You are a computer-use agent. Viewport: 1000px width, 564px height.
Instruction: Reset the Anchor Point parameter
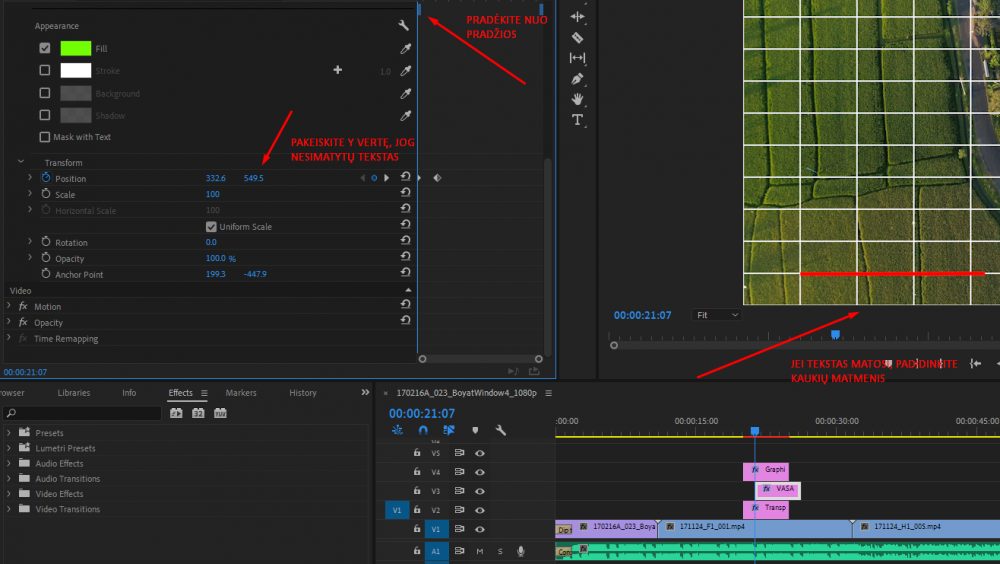(x=405, y=274)
